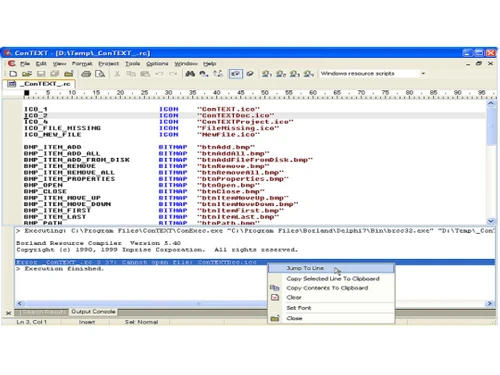Viewport: 500px width, 375px height.
Task: Click the BMP_ITEM_ADD_FROM_DISK identifier
Action: coord(77,160)
